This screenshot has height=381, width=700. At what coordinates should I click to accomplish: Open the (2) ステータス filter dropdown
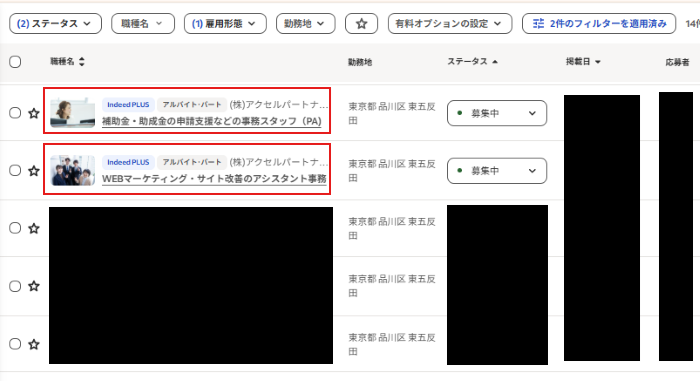click(x=55, y=24)
